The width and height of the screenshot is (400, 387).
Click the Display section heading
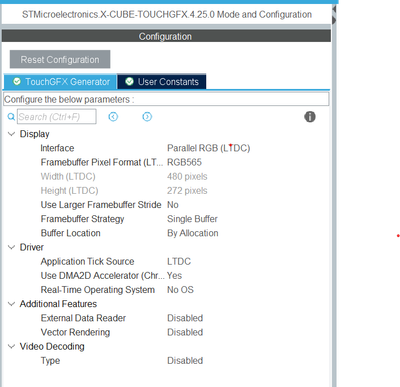(x=35, y=134)
